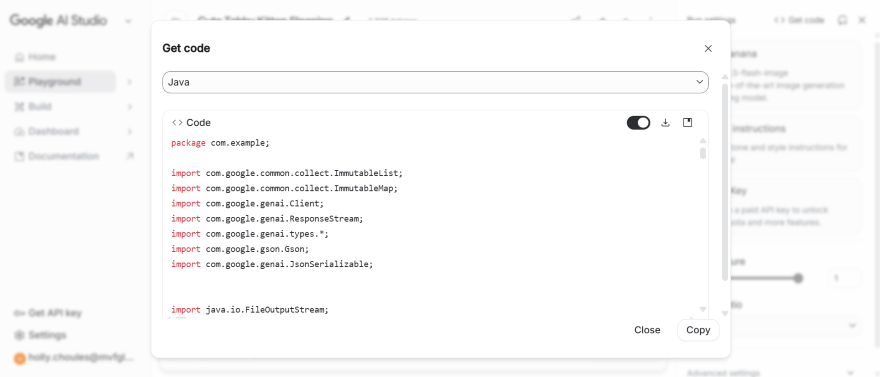Click the "import com.google.gson.Gson;" line
880x377 pixels.
pos(240,249)
